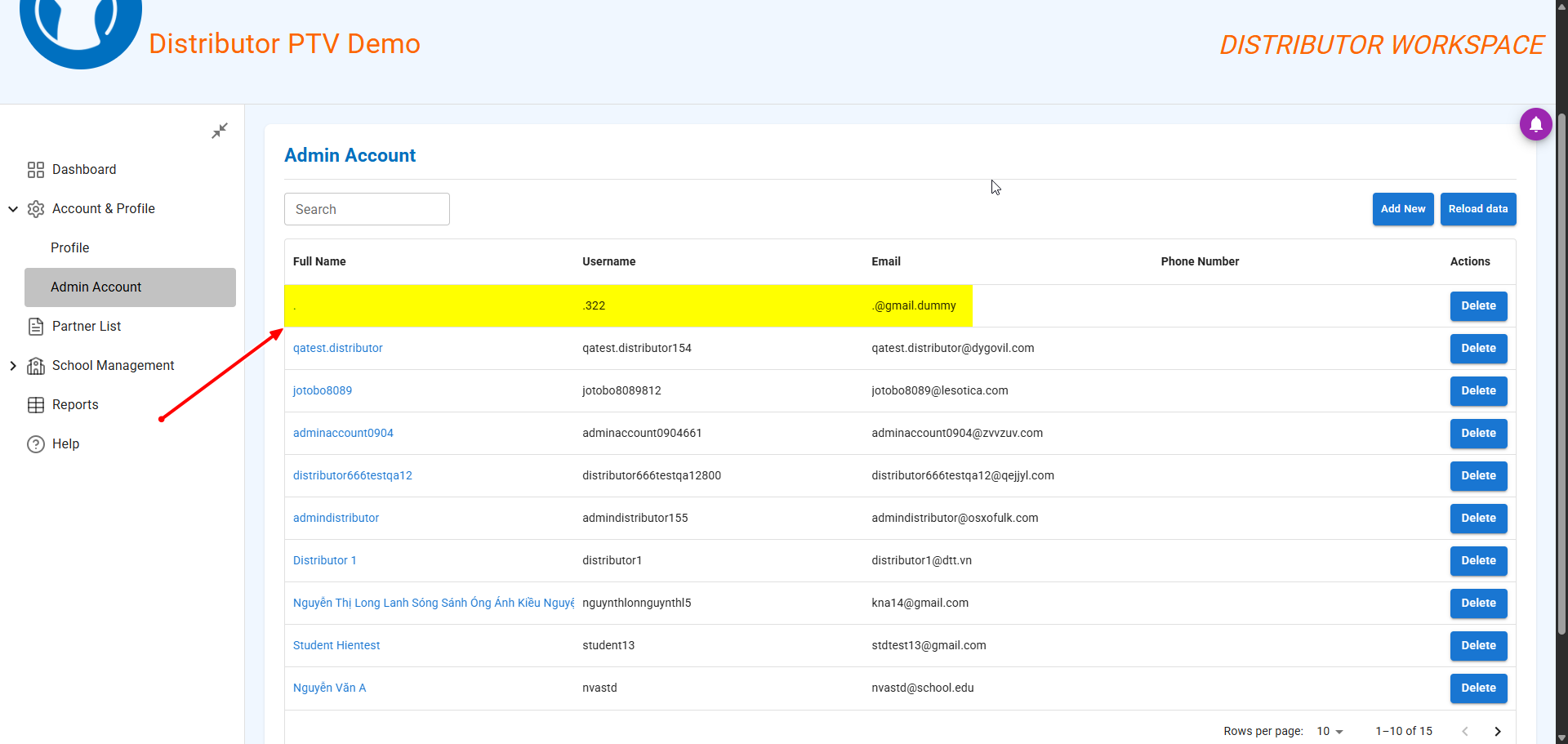Click the Partner List document icon
1568x744 pixels.
(x=36, y=327)
